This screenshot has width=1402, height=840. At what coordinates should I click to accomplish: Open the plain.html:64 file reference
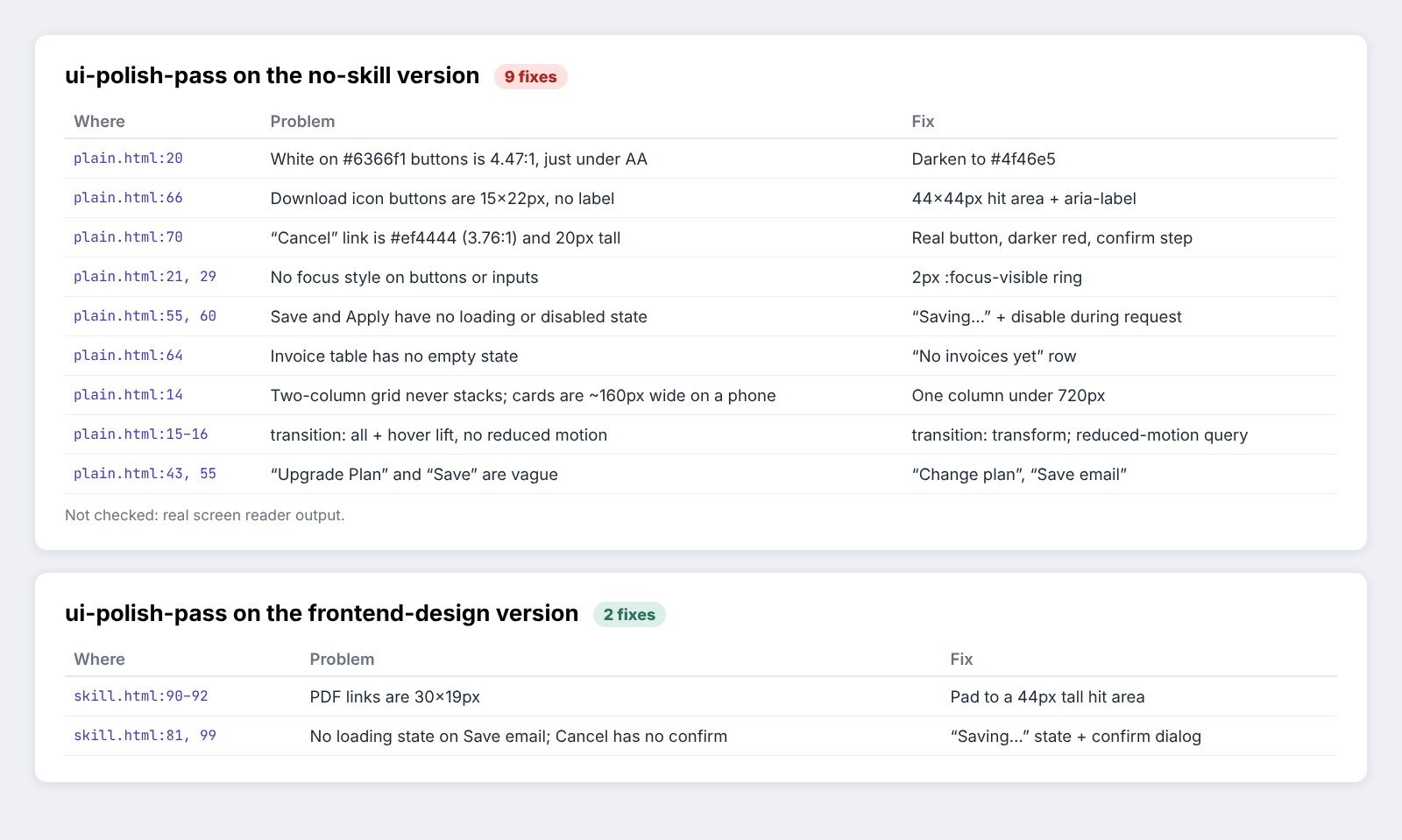point(128,356)
